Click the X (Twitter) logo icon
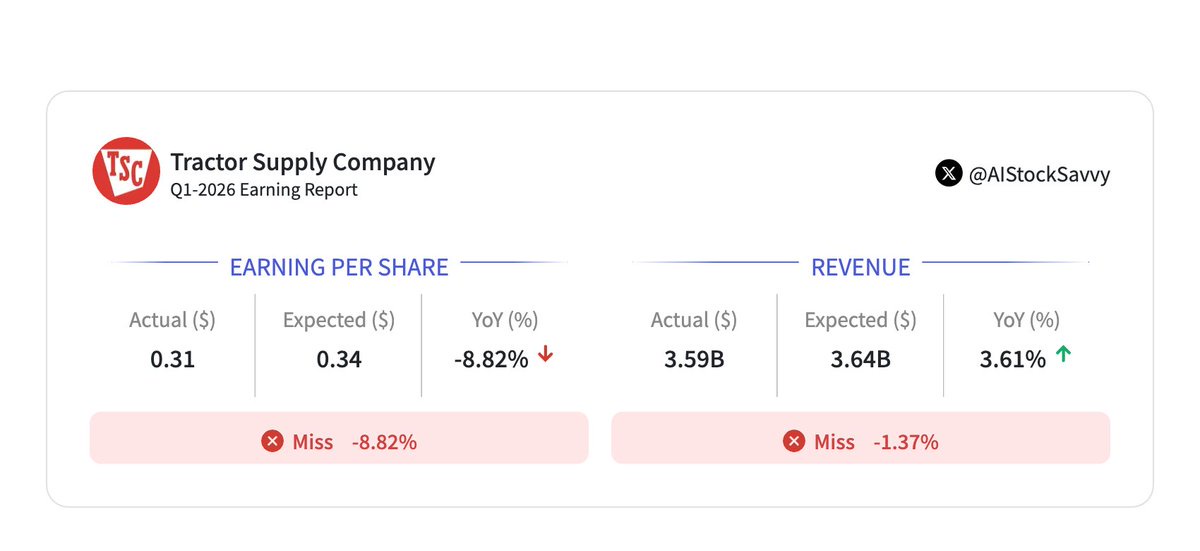This screenshot has height=551, width=1200. (x=948, y=173)
